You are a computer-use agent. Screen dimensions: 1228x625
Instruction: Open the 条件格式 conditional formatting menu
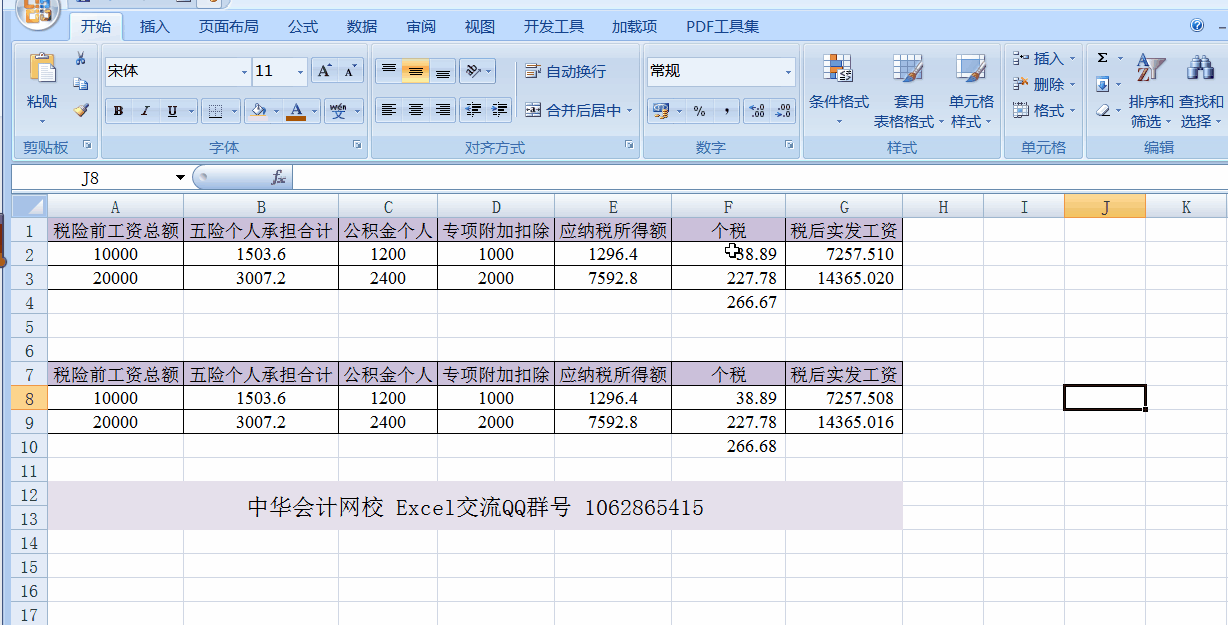tap(839, 91)
